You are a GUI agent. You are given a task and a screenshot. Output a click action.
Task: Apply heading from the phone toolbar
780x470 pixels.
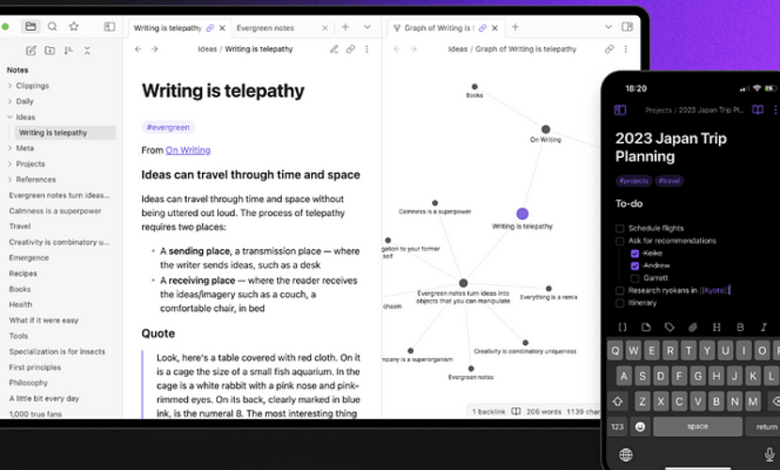click(x=716, y=327)
